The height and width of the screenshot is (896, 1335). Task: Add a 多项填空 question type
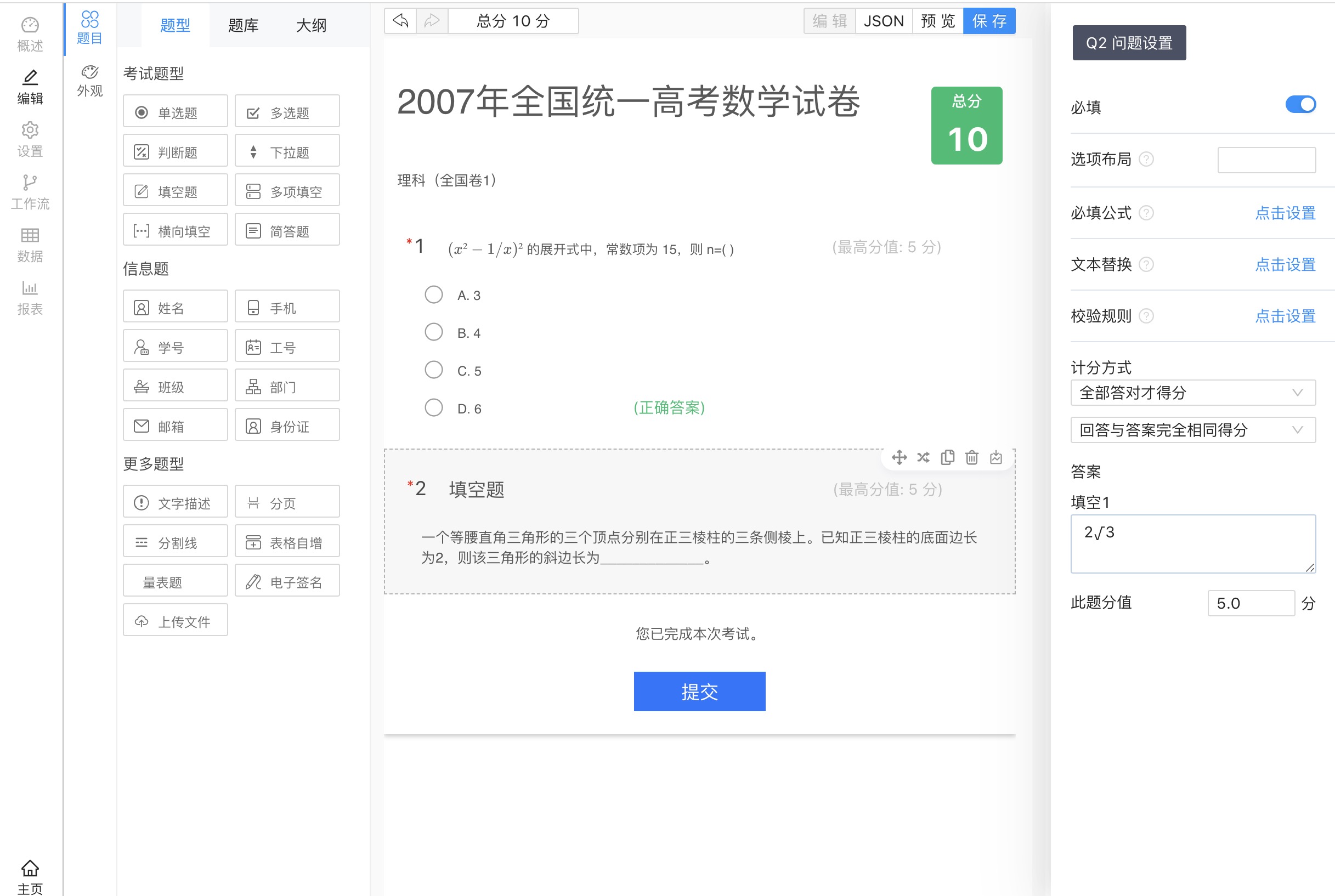click(x=287, y=191)
